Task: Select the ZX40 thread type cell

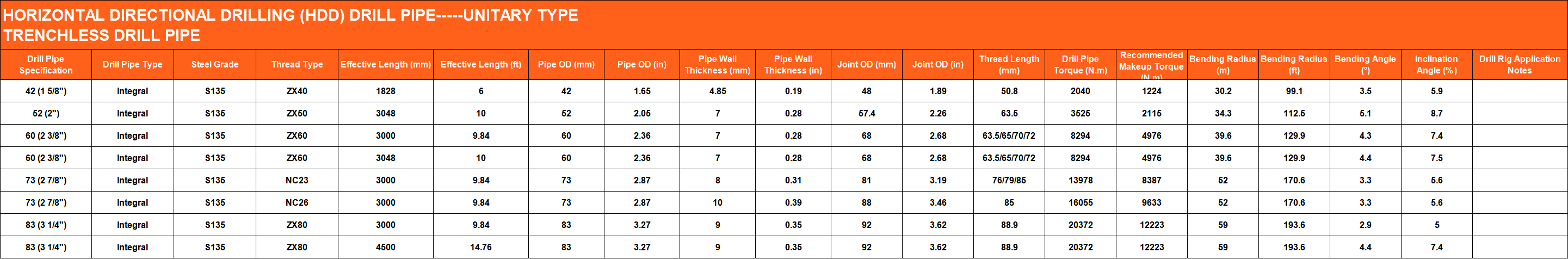Action: pos(297,91)
